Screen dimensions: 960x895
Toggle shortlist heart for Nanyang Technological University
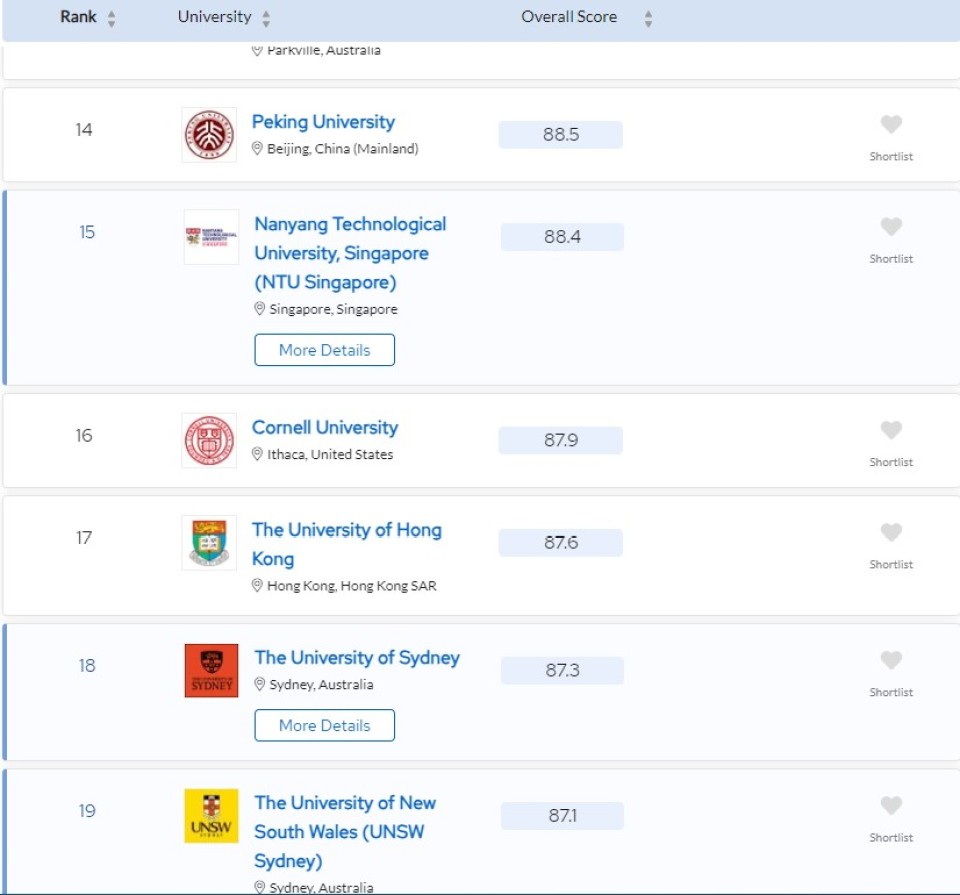(891, 227)
